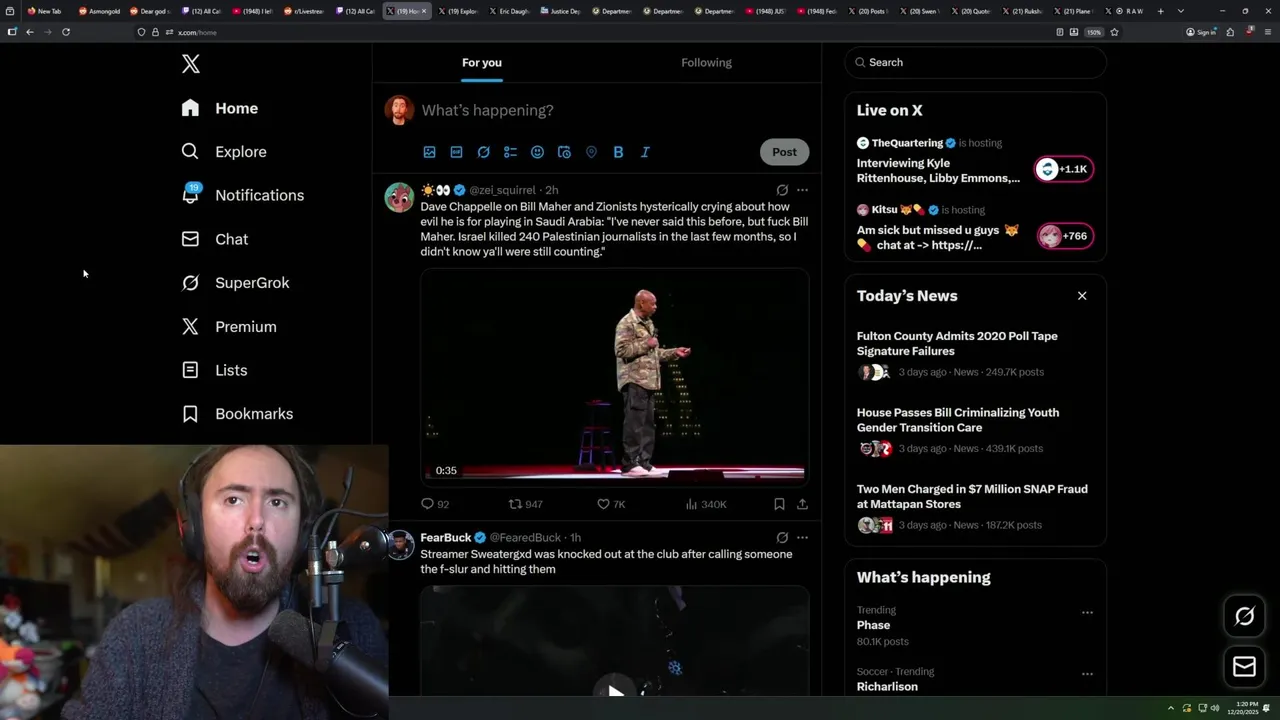Open the Premium page link
Image resolution: width=1280 pixels, height=720 pixels.
pos(229,327)
